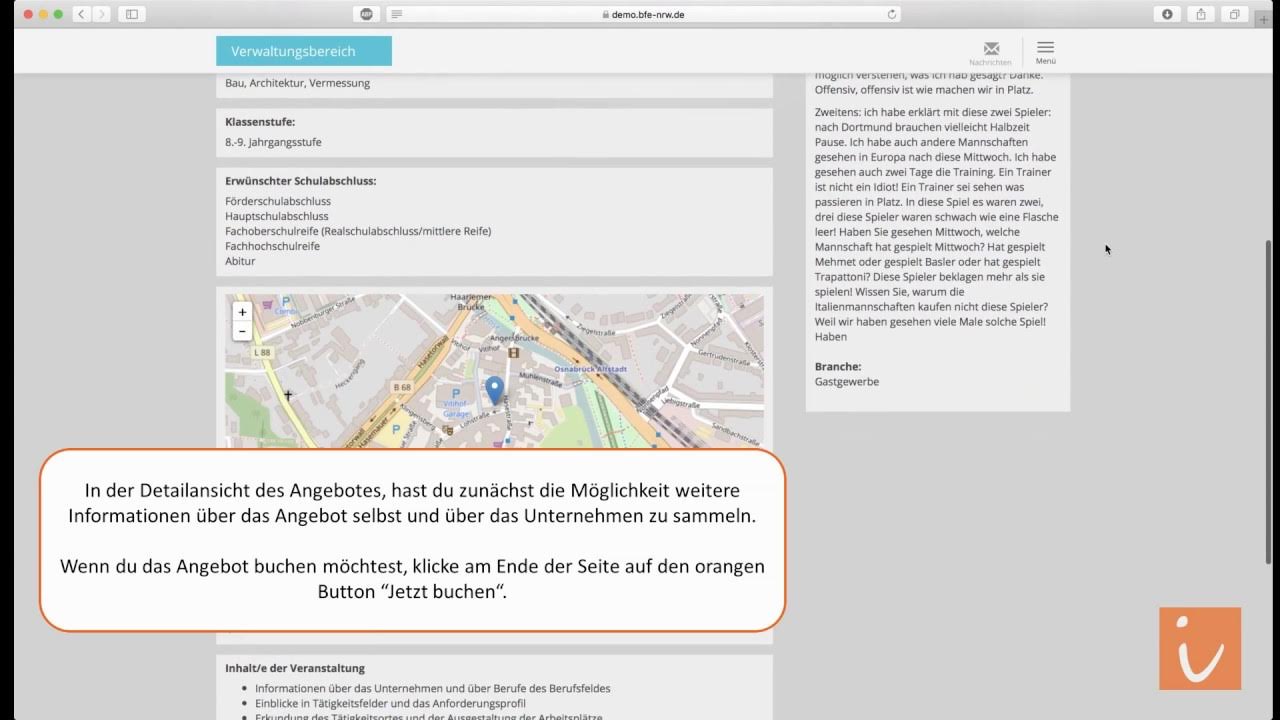Open the Verwaltungsbereich button

304,51
